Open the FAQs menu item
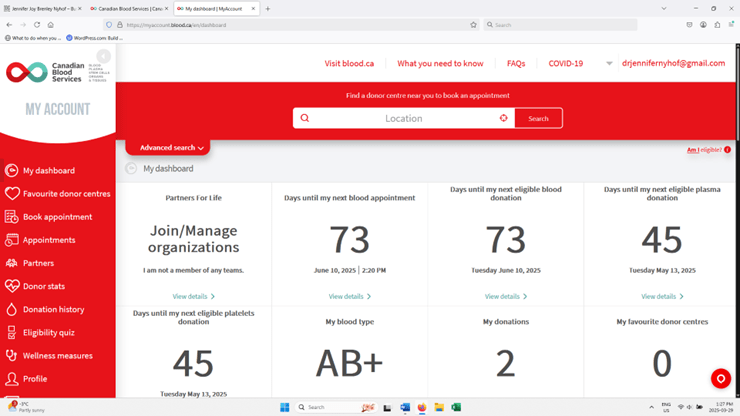The image size is (740, 416). [516, 64]
